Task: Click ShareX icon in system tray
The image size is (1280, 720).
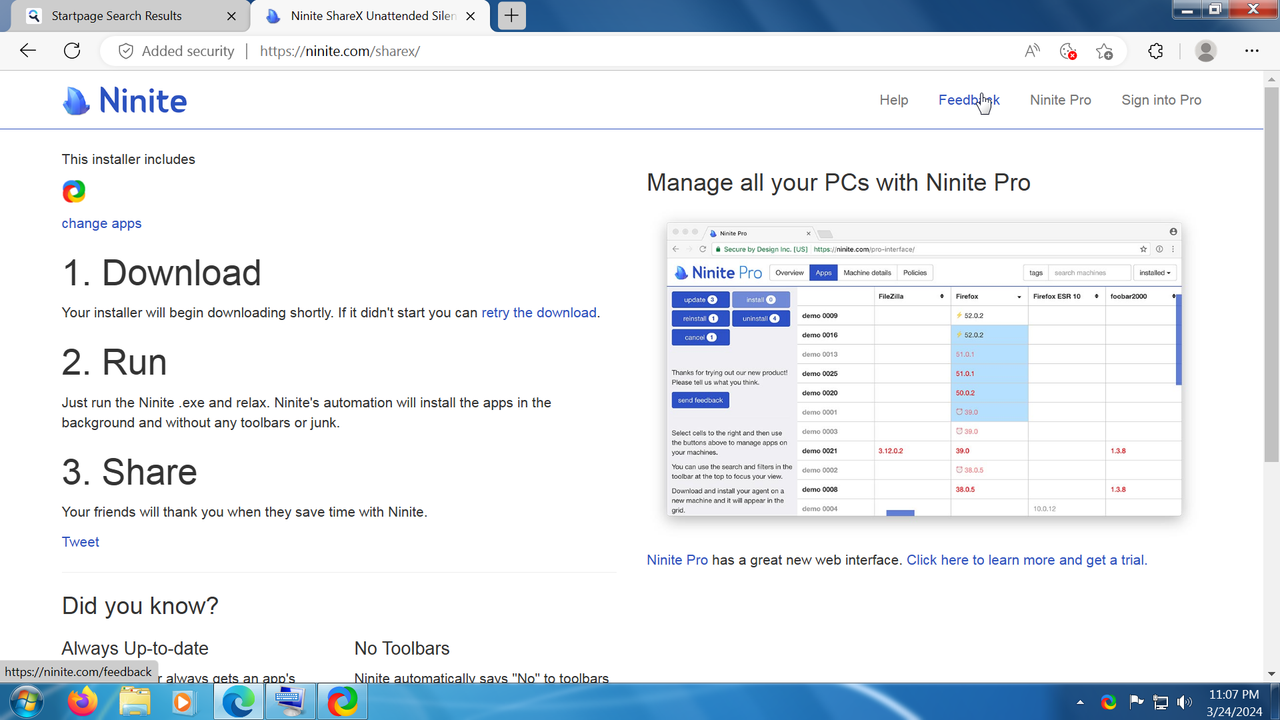Action: pyautogui.click(x=1109, y=702)
